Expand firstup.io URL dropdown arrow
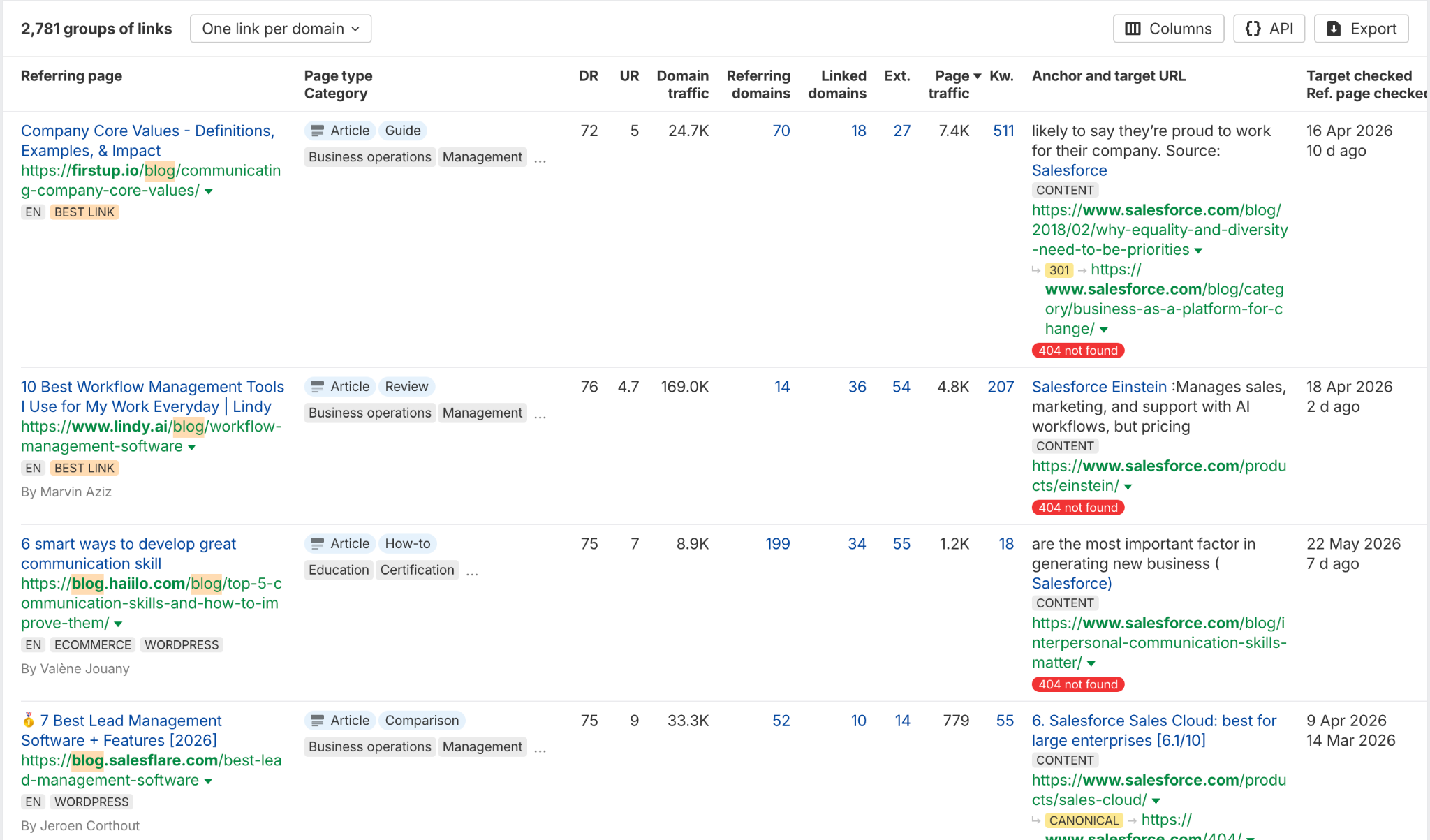1430x840 pixels. click(208, 191)
